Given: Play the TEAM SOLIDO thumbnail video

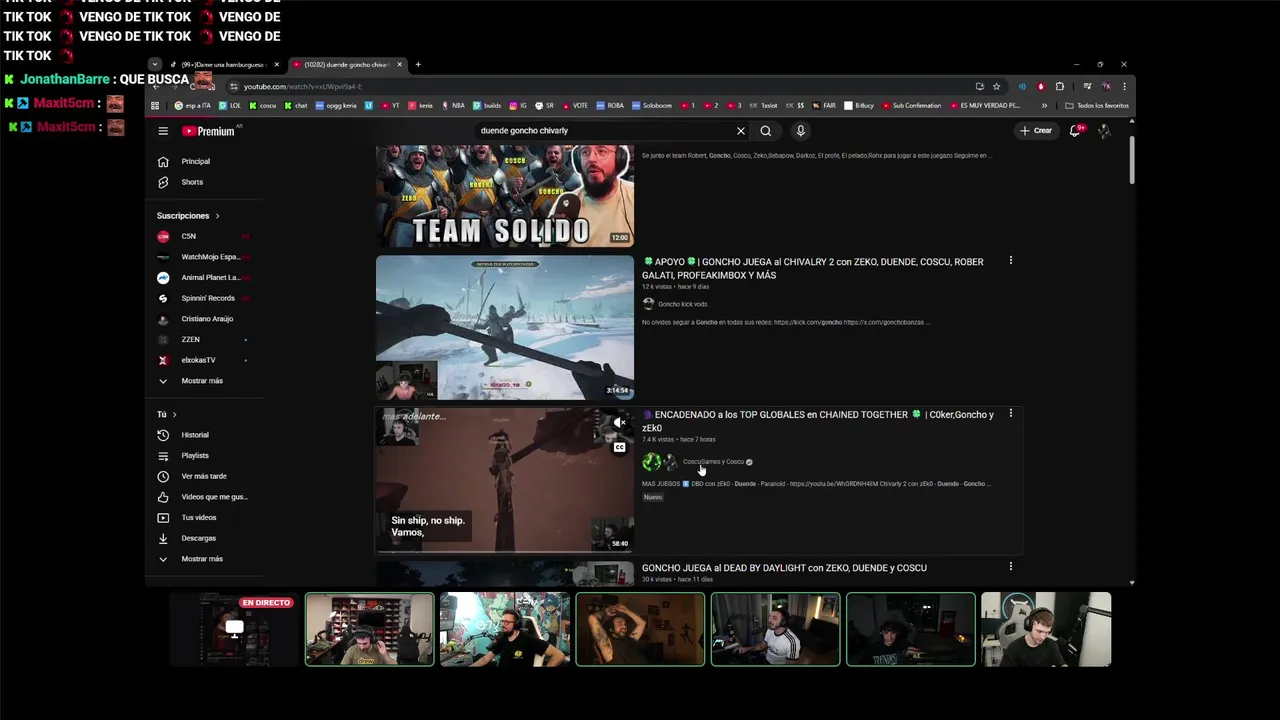Looking at the screenshot, I should click(x=505, y=196).
